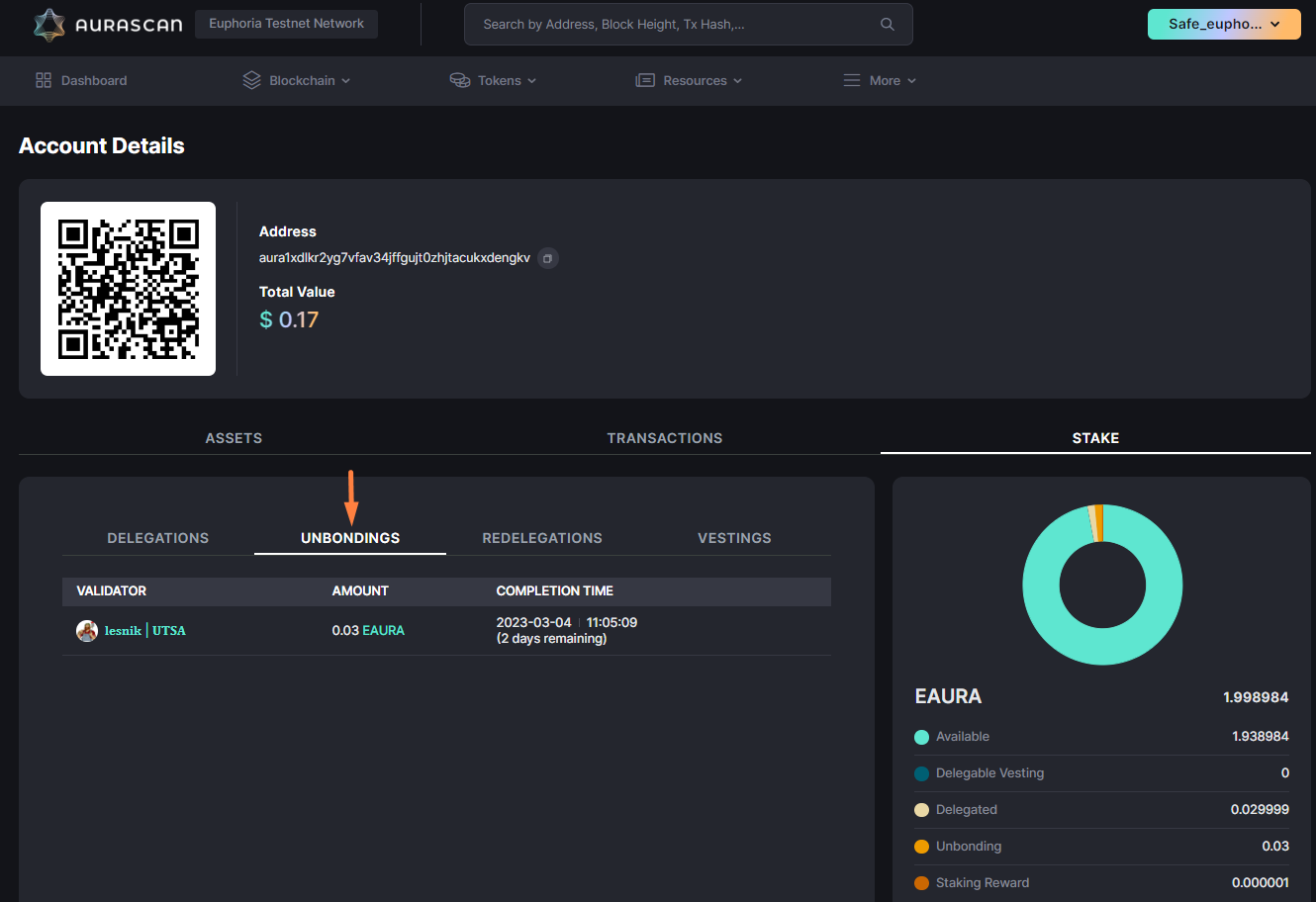Click the 0.000001 Staking Reward value

(1261, 883)
